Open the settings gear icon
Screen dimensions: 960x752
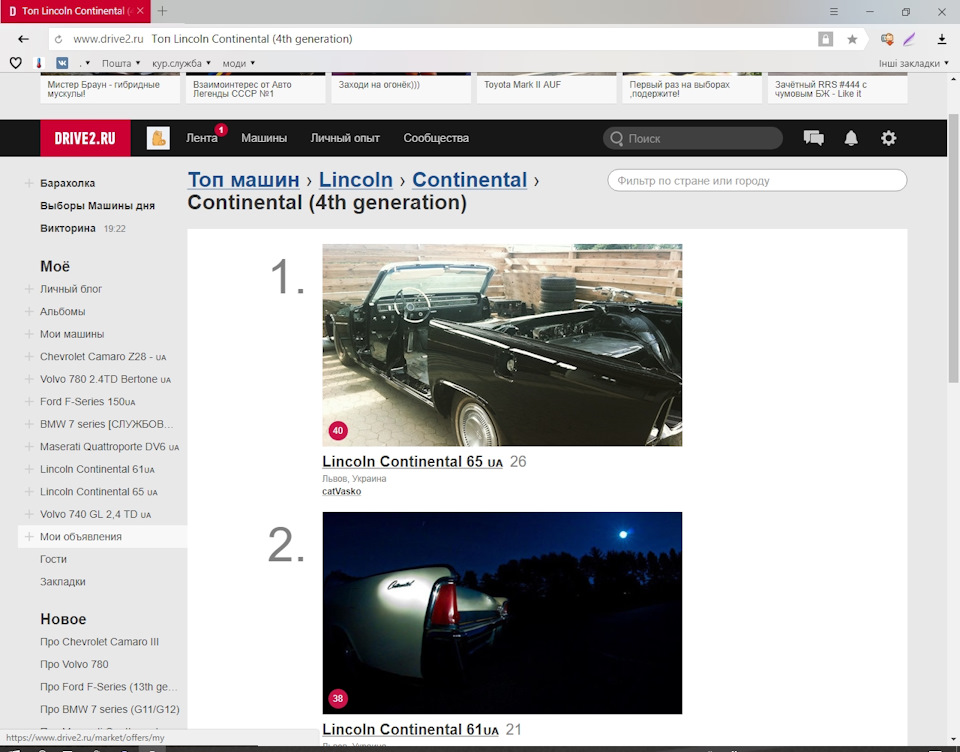(888, 138)
